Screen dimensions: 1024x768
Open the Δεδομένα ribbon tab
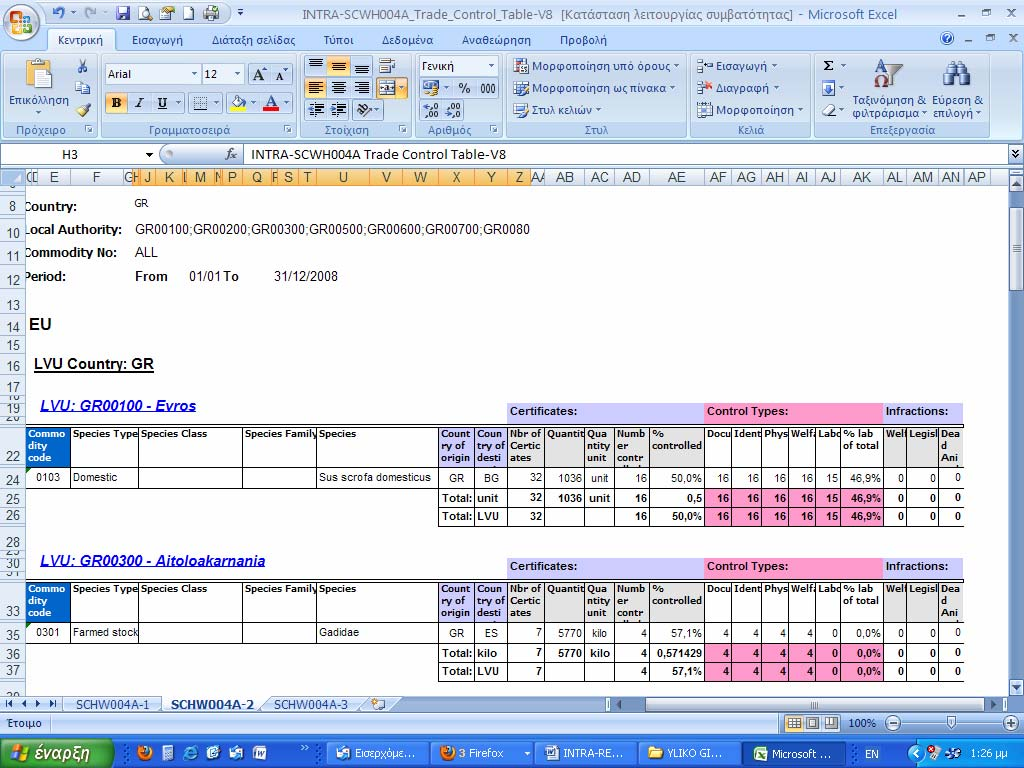408,40
